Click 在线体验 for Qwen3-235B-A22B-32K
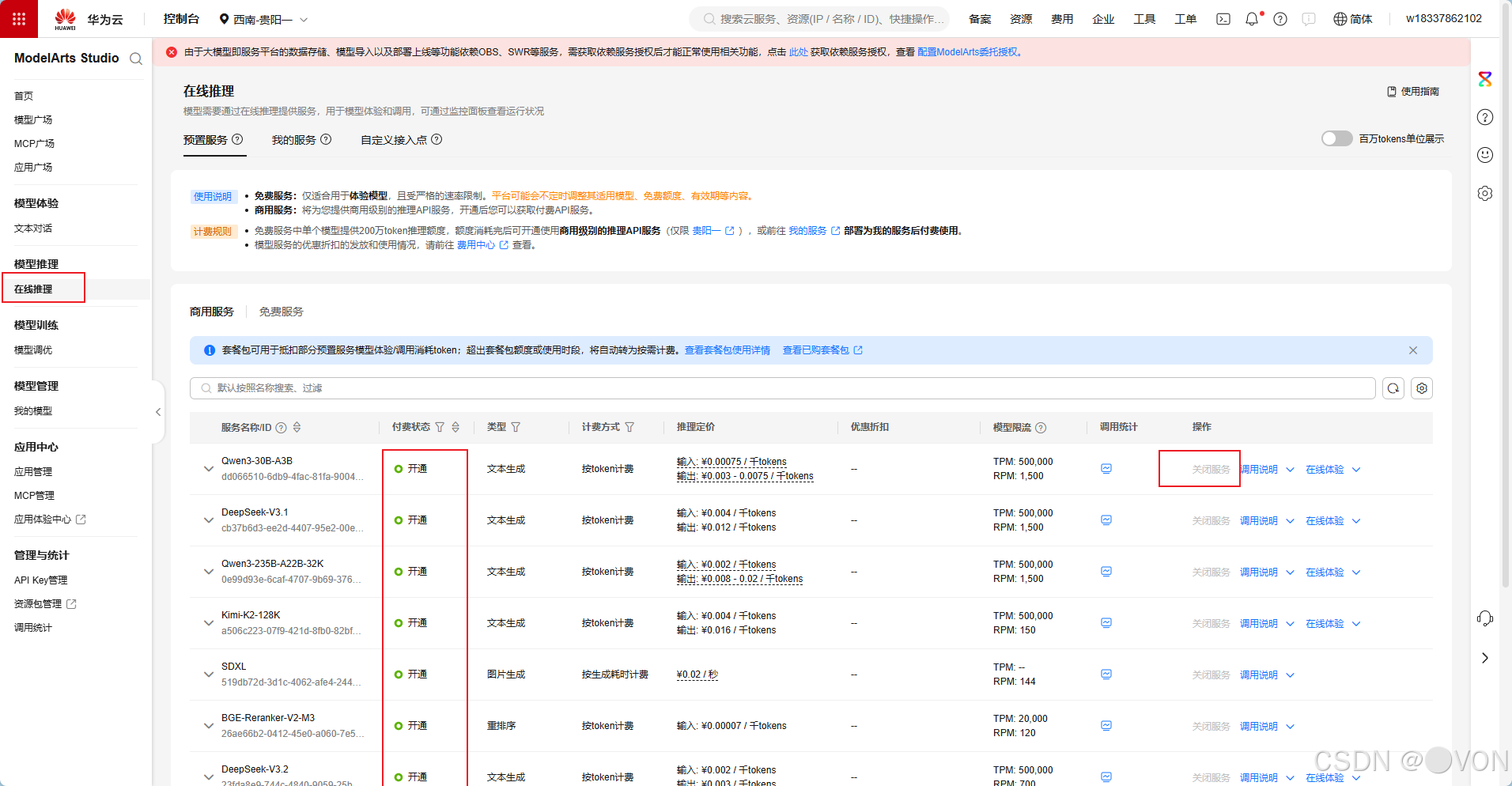1512x786 pixels. [x=1325, y=572]
